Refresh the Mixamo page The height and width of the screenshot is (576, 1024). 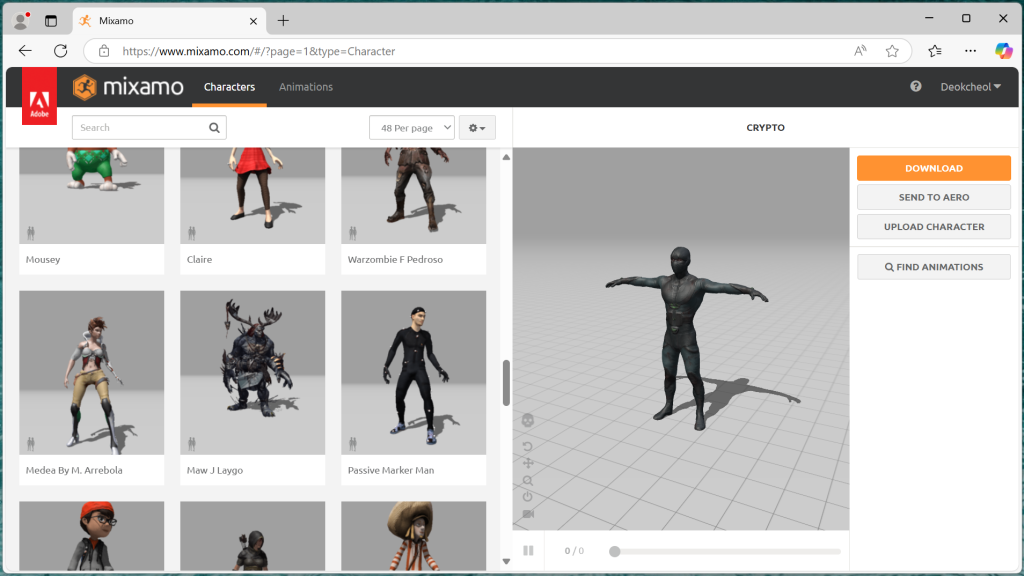pyautogui.click(x=61, y=51)
